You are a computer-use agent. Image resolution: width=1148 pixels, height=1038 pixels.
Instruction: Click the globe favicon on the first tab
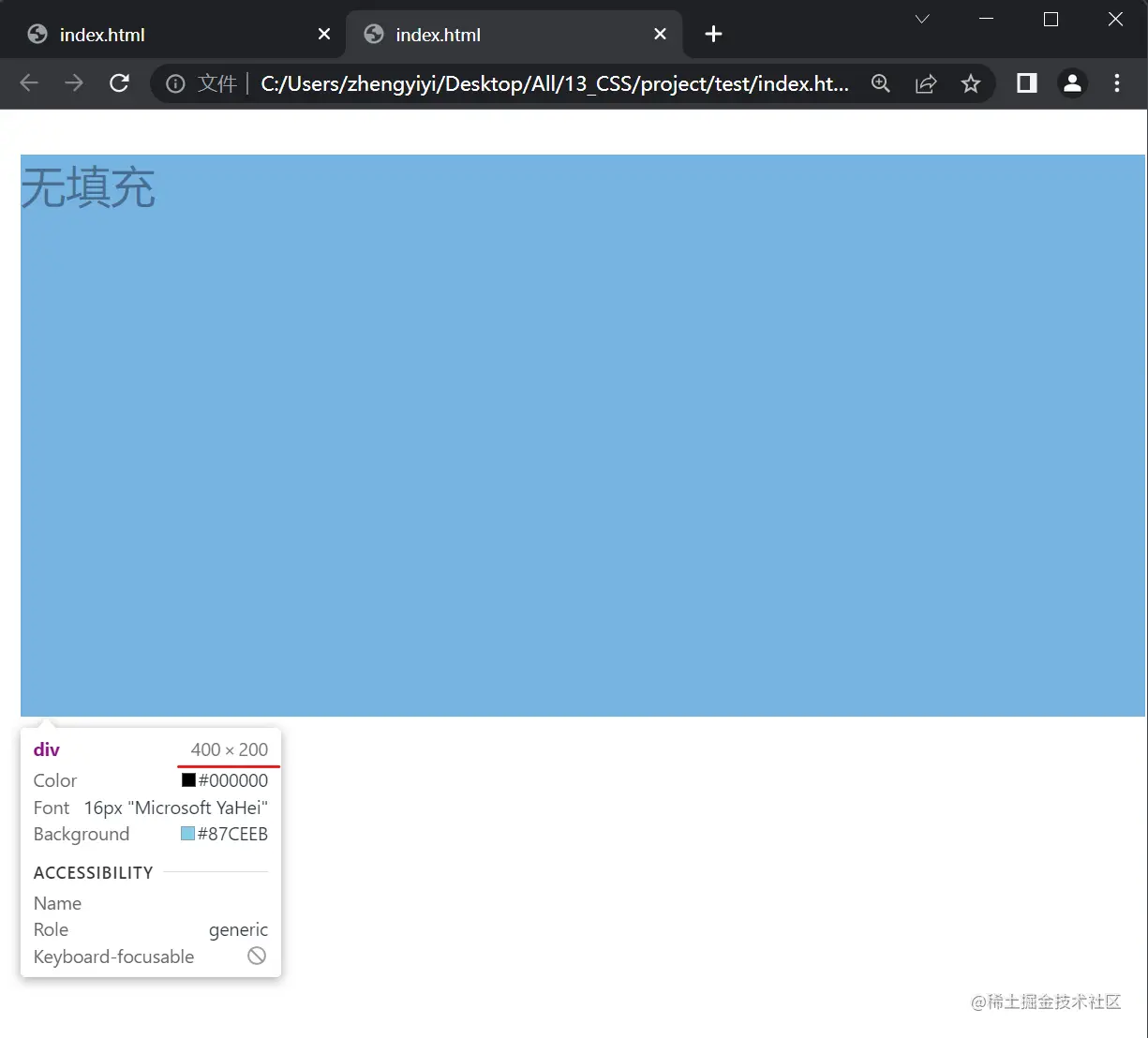(37, 34)
